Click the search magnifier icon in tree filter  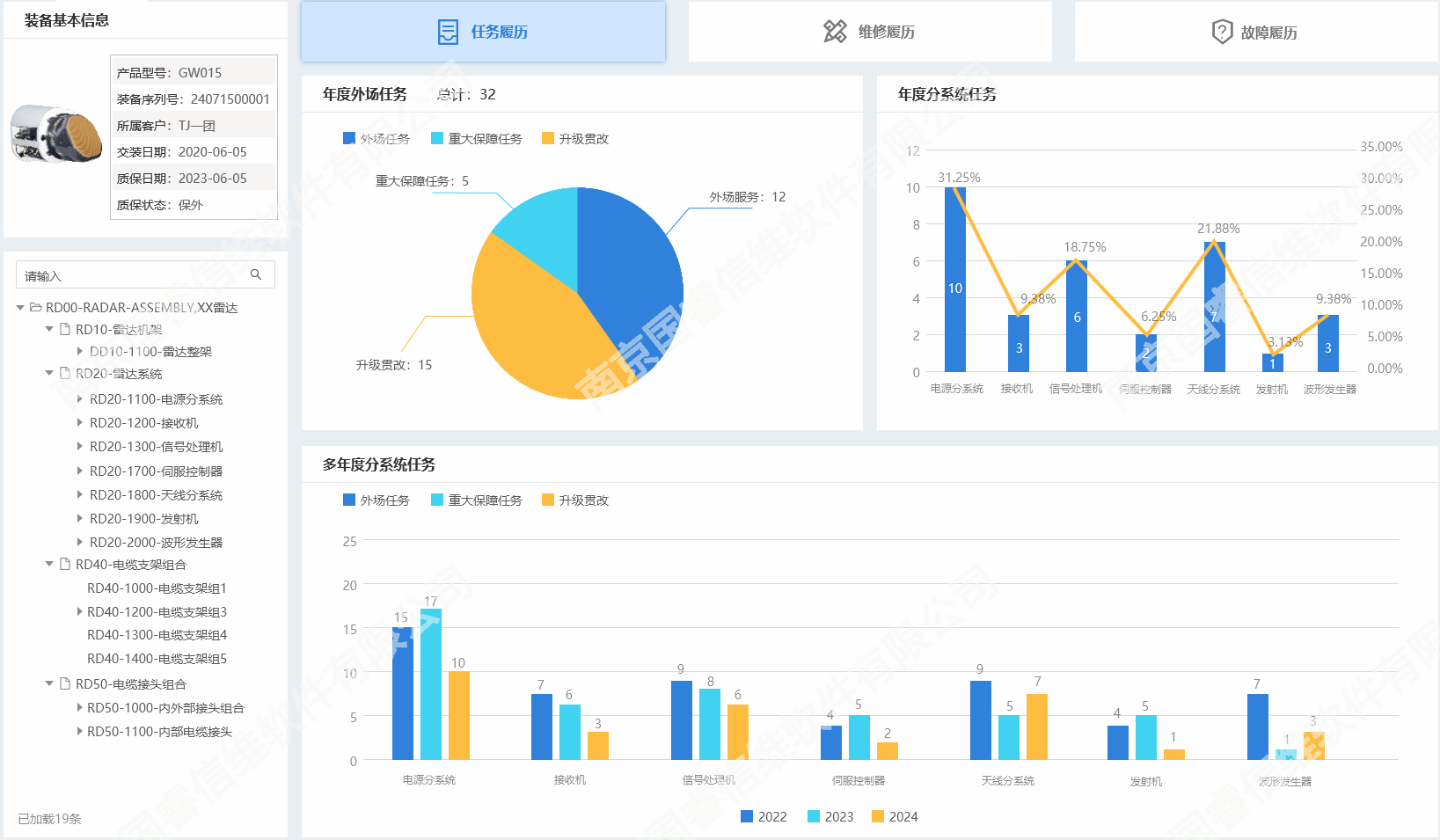tap(256, 274)
